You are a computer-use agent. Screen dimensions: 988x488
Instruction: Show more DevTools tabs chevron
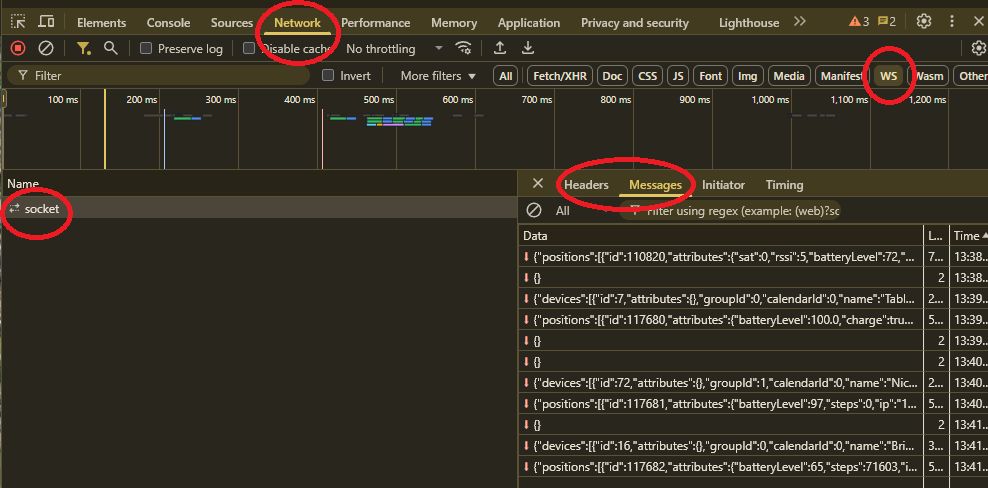[800, 22]
